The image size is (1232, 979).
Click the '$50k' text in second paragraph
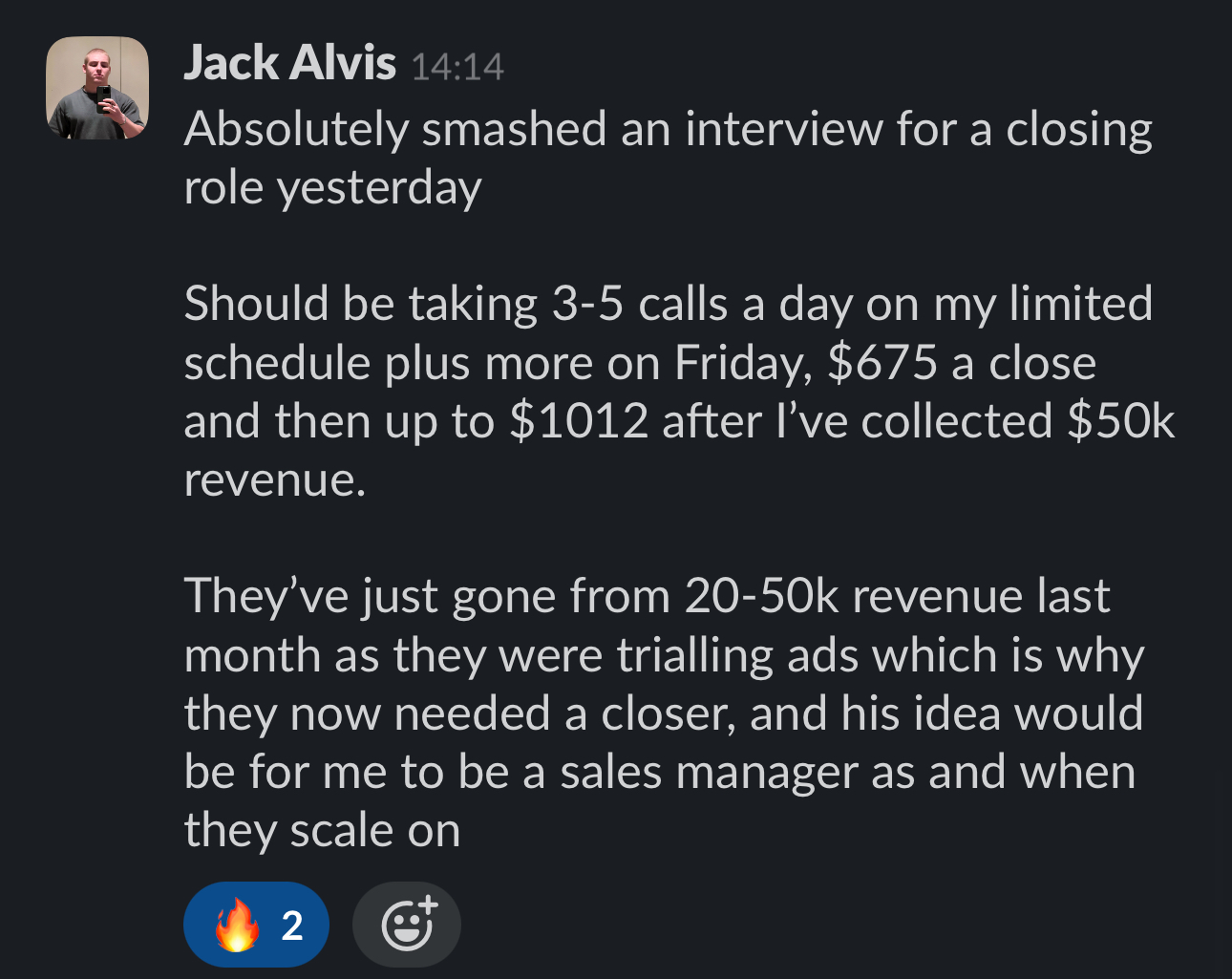click(x=1120, y=421)
